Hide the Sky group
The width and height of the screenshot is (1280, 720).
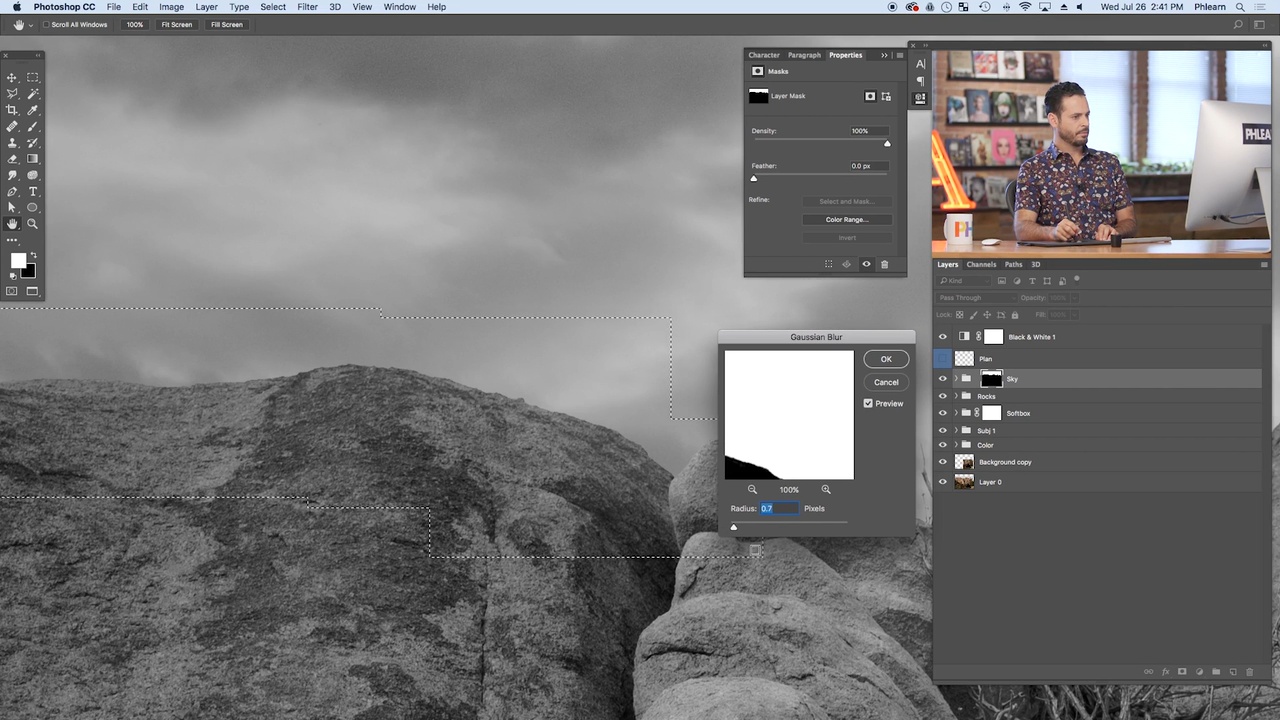click(x=942, y=379)
